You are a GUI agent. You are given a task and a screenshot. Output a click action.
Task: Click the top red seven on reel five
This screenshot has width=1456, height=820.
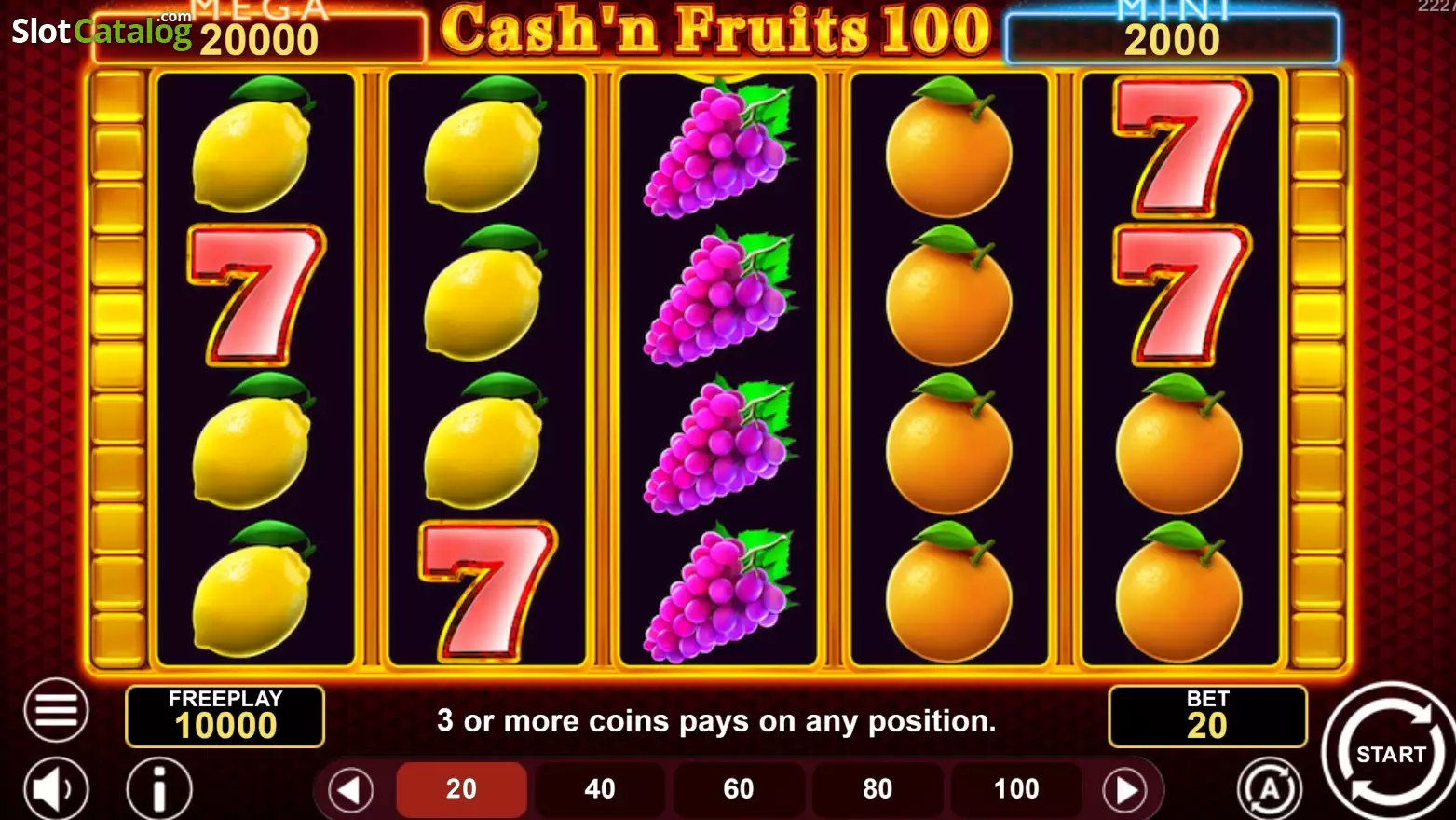[x=1182, y=147]
